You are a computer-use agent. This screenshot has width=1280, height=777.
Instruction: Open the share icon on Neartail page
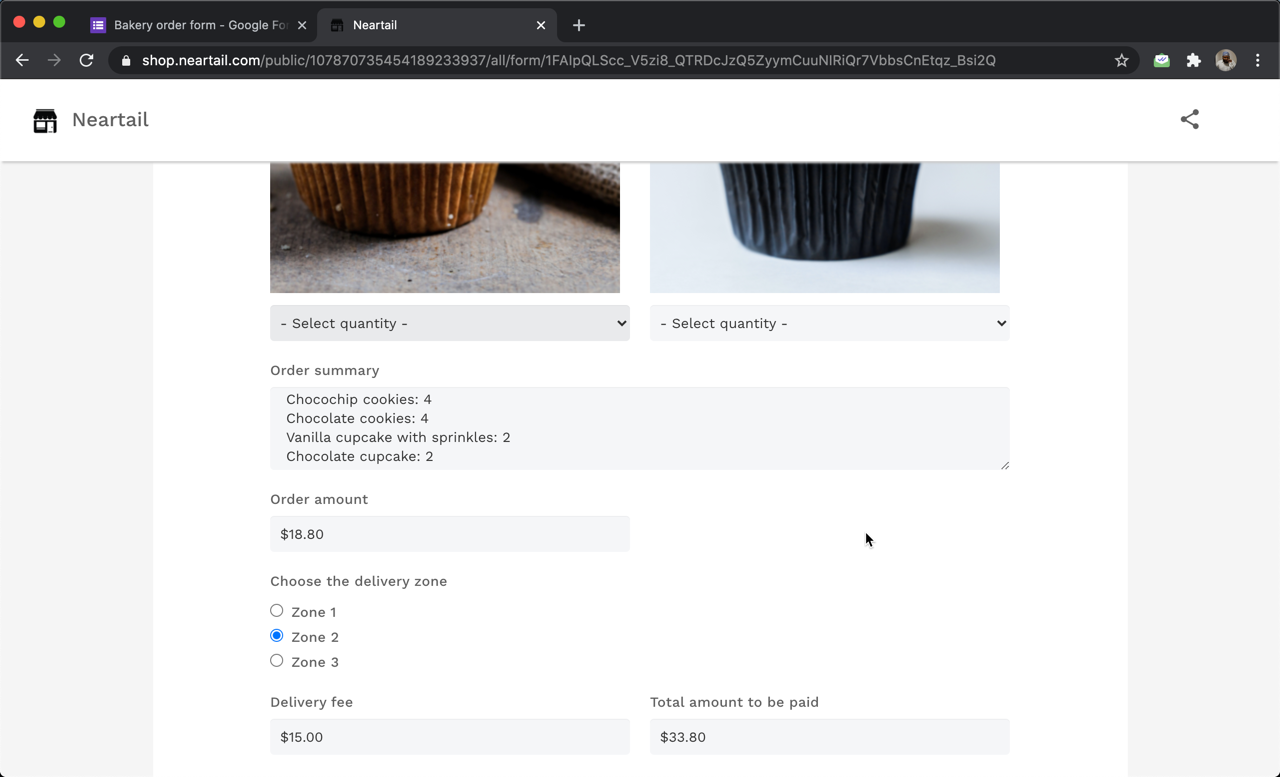point(1189,119)
